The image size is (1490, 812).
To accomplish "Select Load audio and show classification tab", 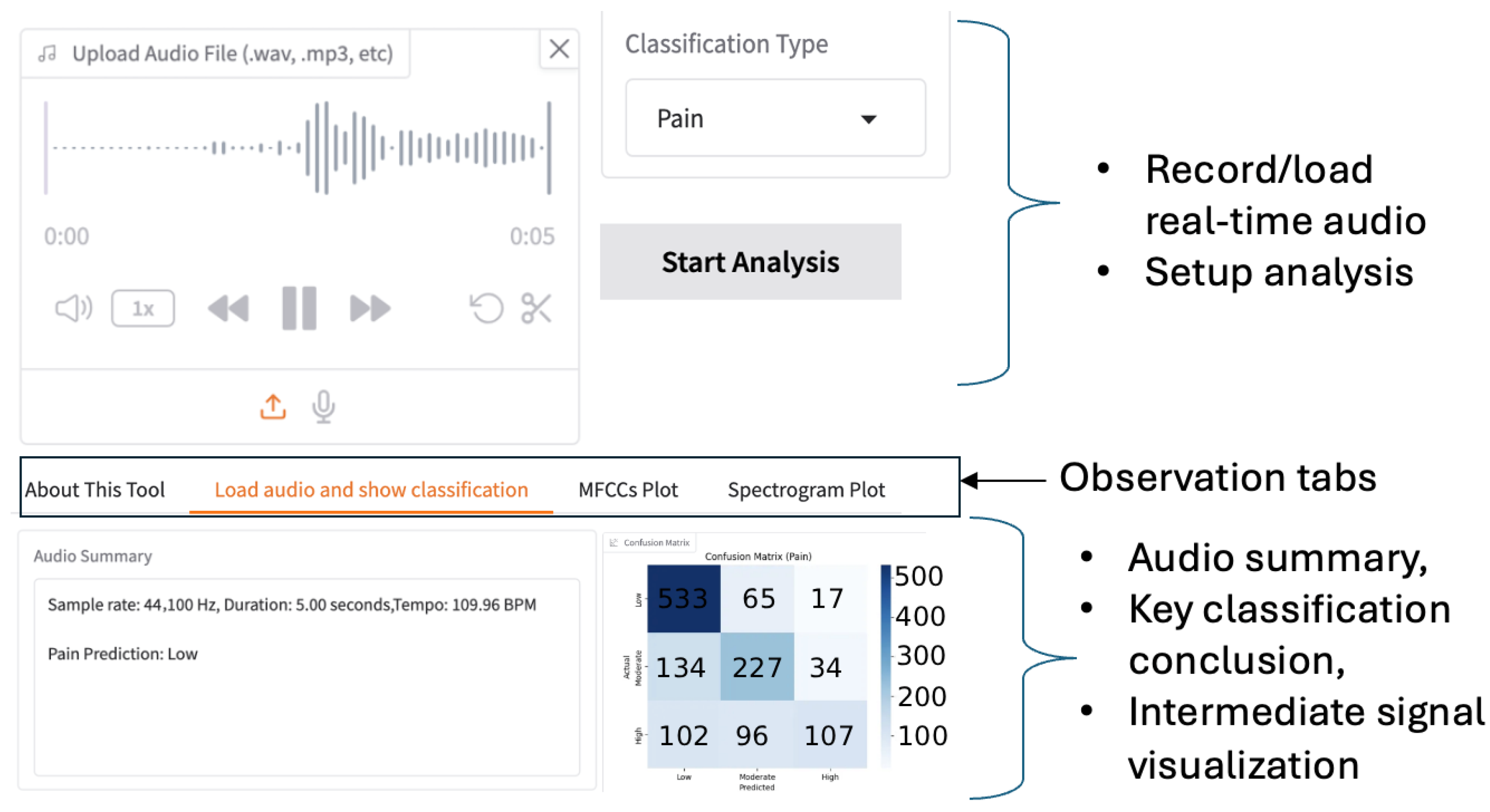I will pos(371,490).
